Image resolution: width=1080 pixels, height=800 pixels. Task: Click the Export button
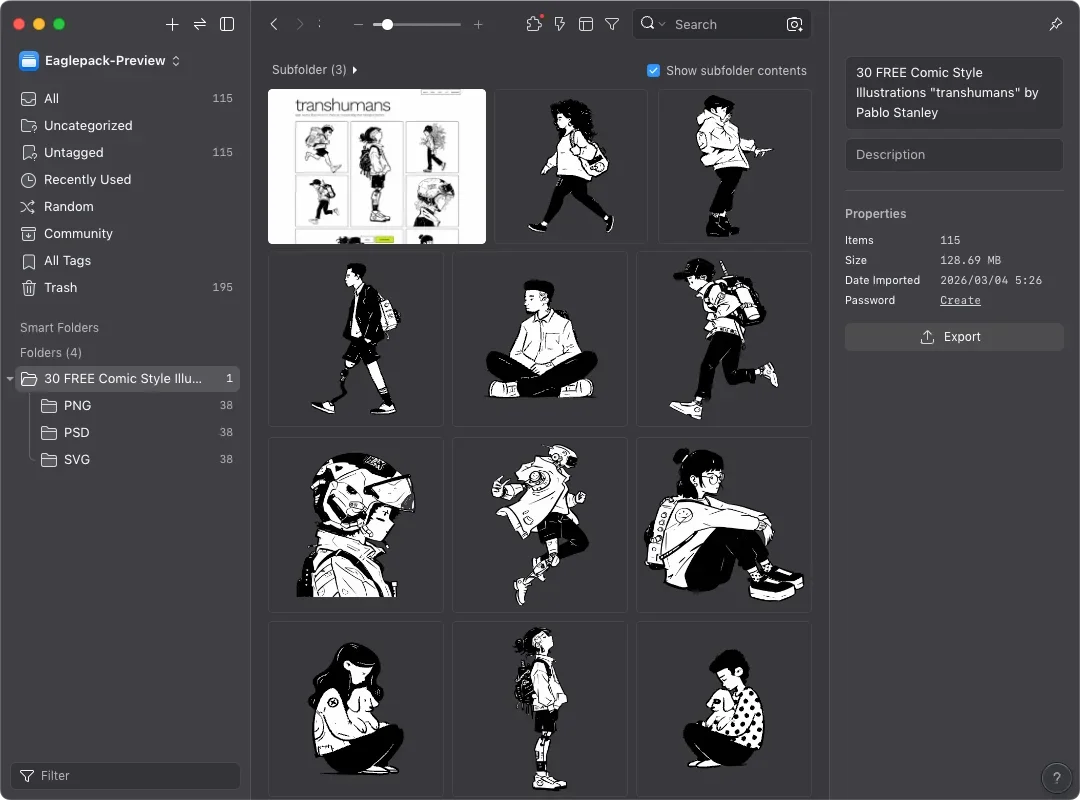[x=954, y=337]
